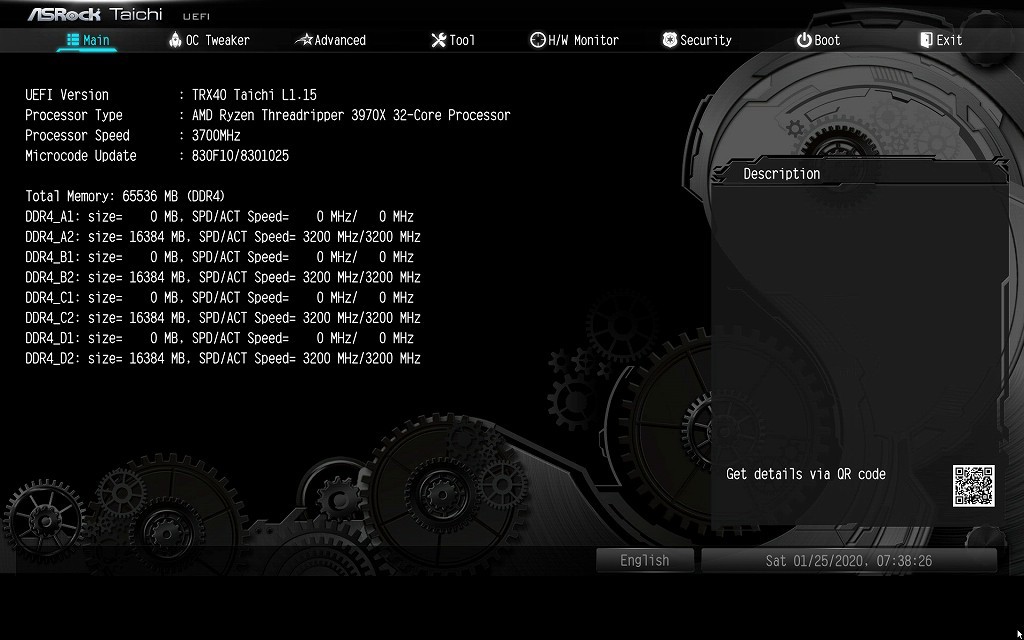Select the Microcode Update line
This screenshot has width=1024, height=640.
pos(156,156)
